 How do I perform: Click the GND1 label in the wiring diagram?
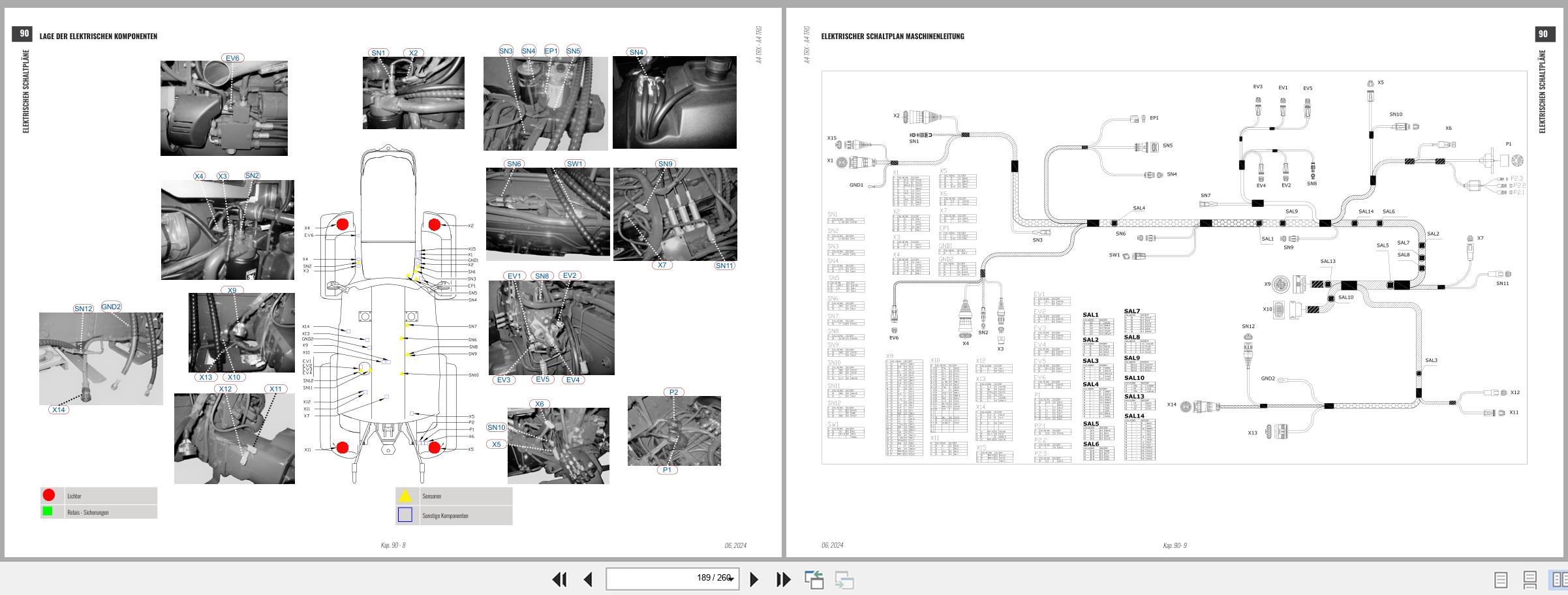(856, 185)
